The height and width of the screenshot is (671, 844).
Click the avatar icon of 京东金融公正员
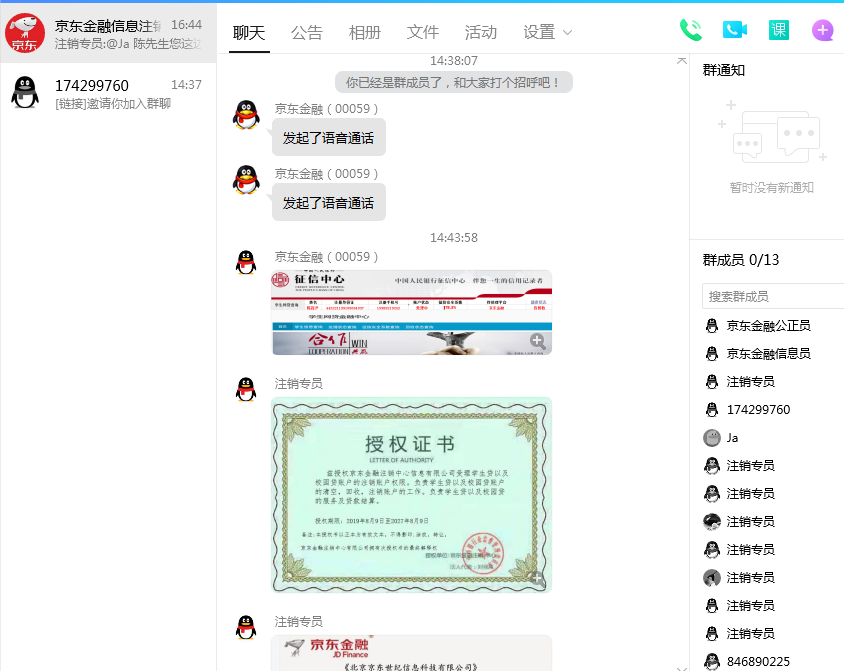click(x=712, y=326)
